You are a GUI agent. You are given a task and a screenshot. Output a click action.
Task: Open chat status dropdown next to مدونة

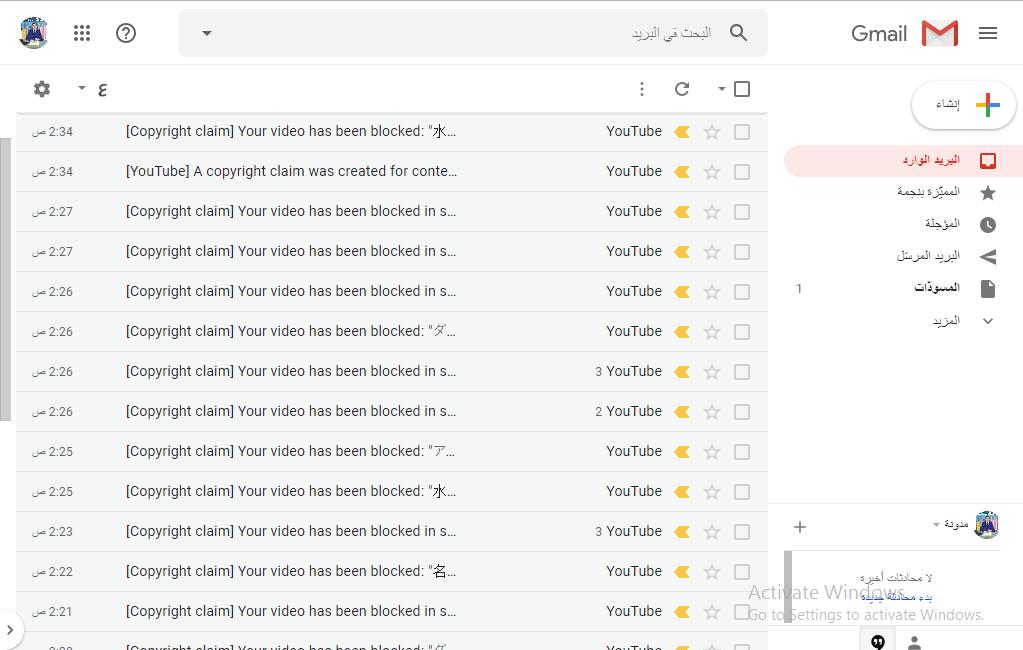click(x=936, y=525)
